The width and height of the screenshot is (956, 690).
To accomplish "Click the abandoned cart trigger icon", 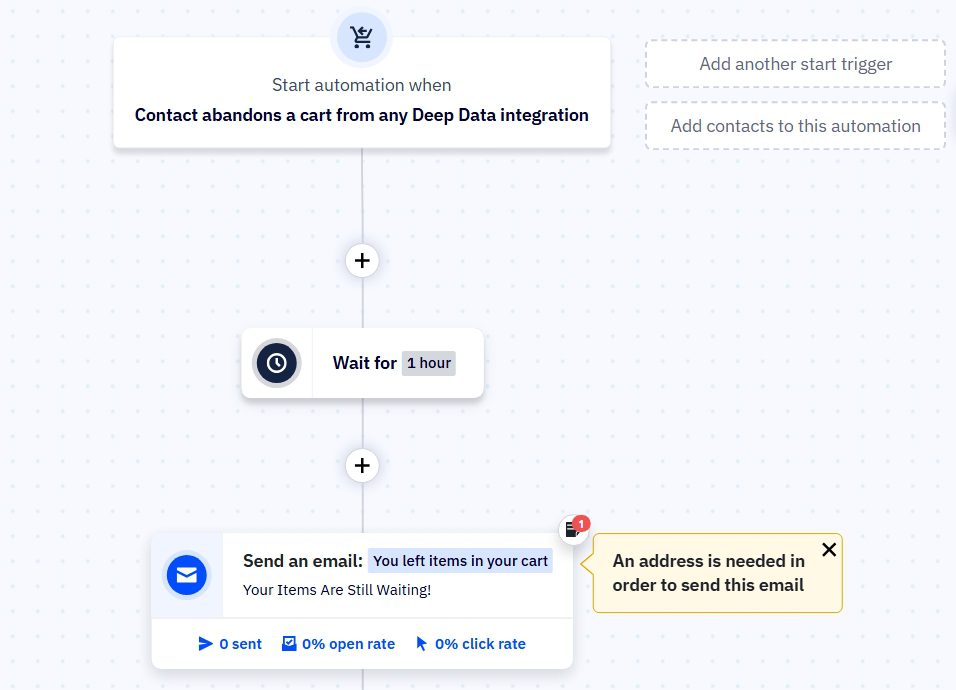I will point(361,37).
